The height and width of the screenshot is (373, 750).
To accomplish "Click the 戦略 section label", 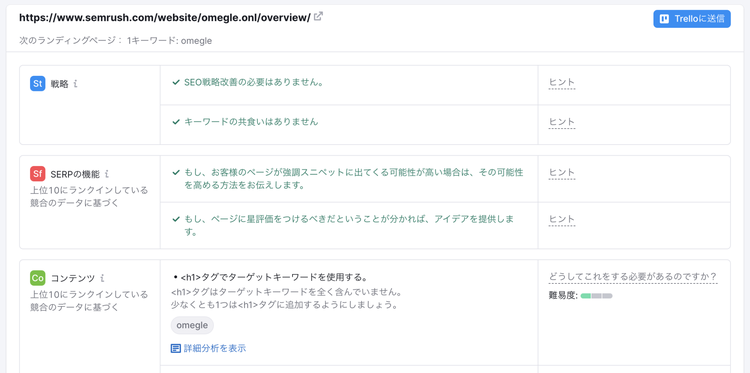I will coord(60,84).
